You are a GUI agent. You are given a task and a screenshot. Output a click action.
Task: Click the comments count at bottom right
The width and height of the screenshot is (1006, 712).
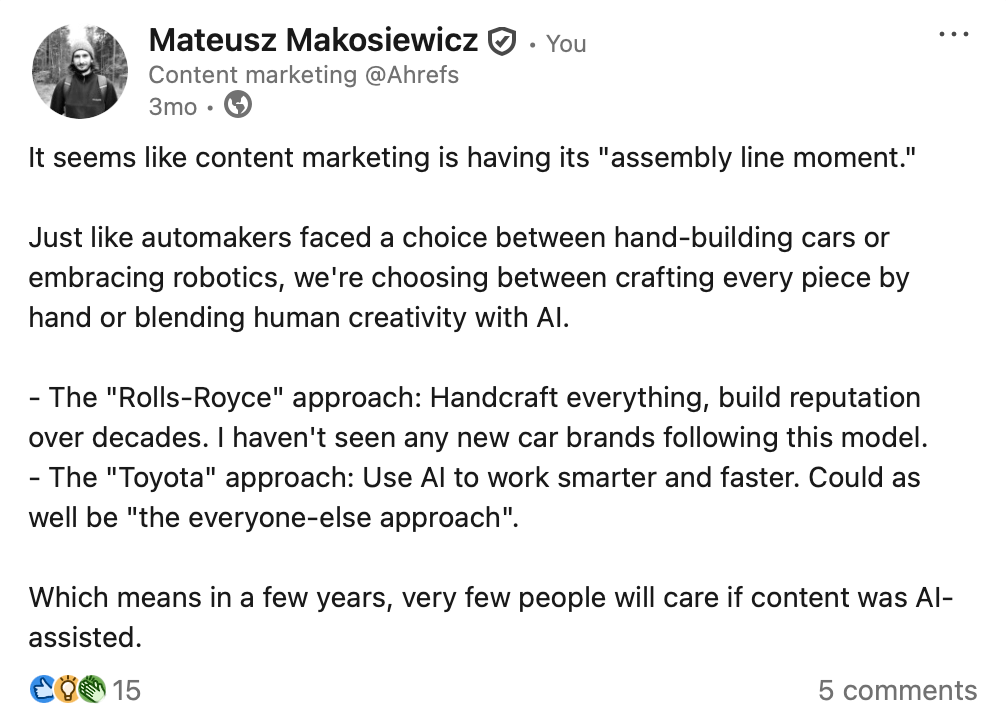900,690
